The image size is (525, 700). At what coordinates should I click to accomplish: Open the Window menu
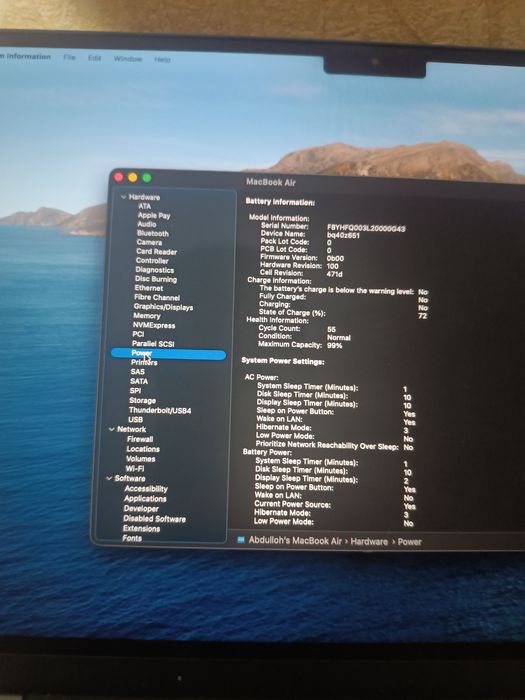(128, 59)
